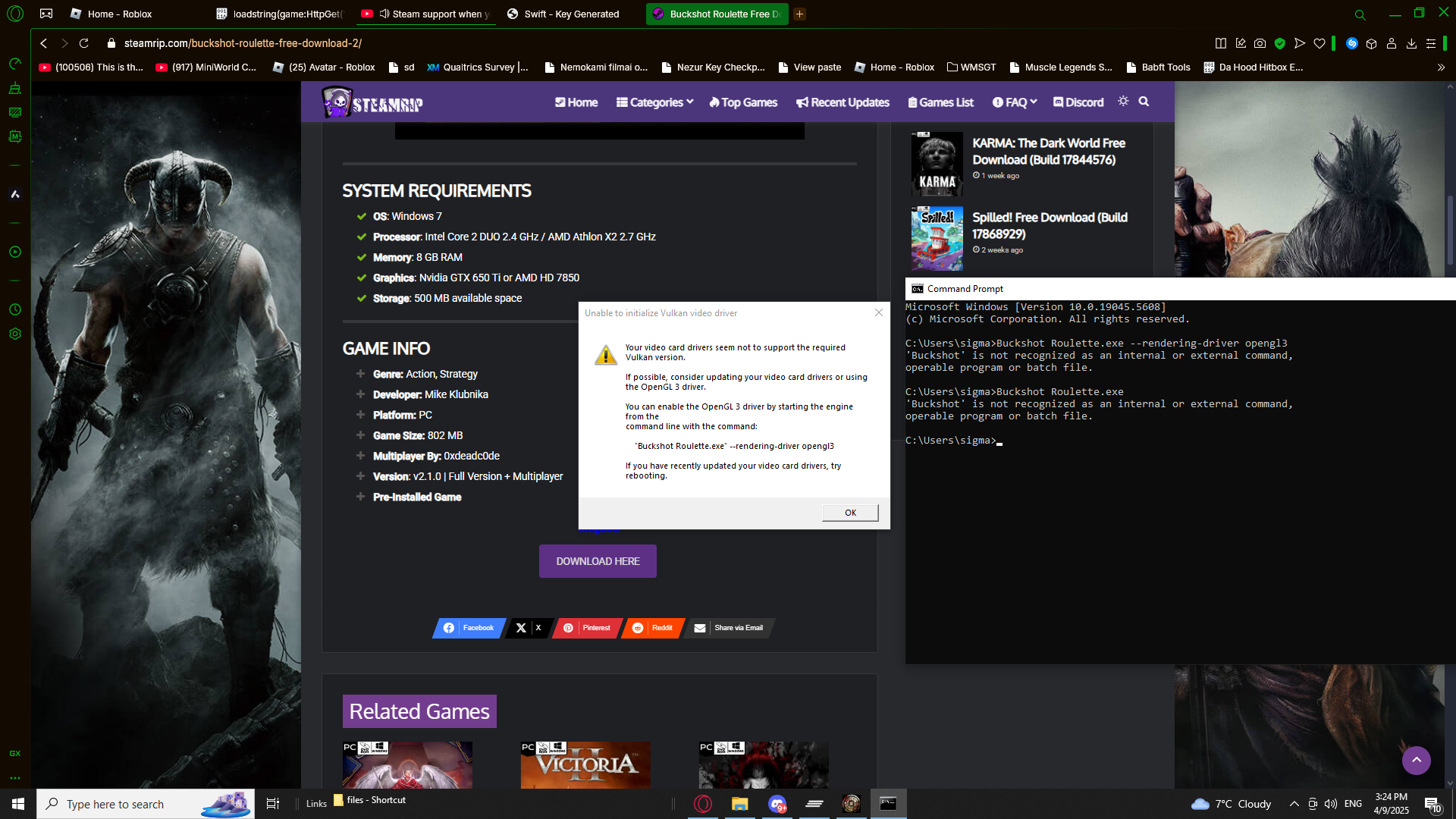Open Recent Updates in site menu
Screen dimensions: 1456x819
[x=843, y=102]
